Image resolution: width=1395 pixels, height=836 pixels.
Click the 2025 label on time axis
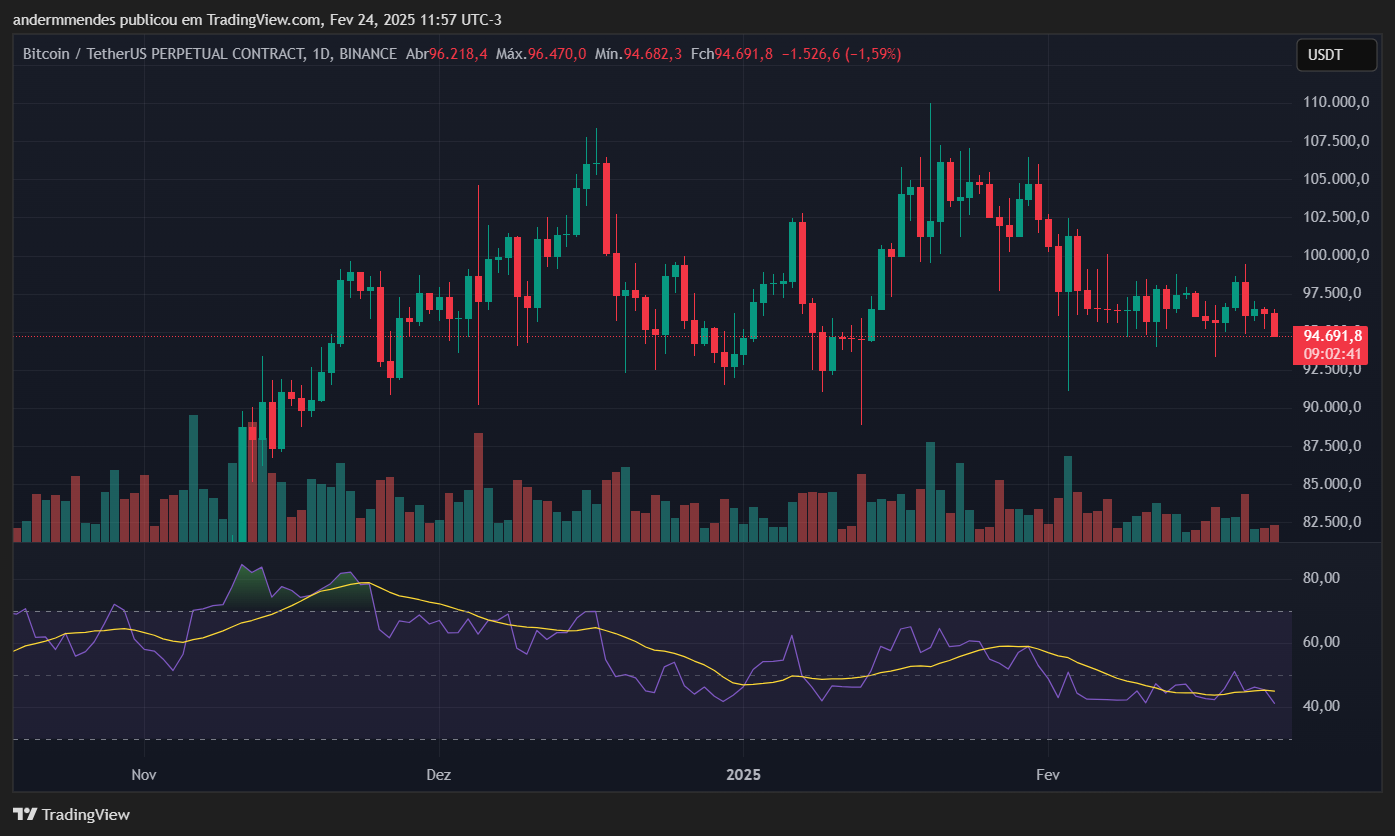743,775
